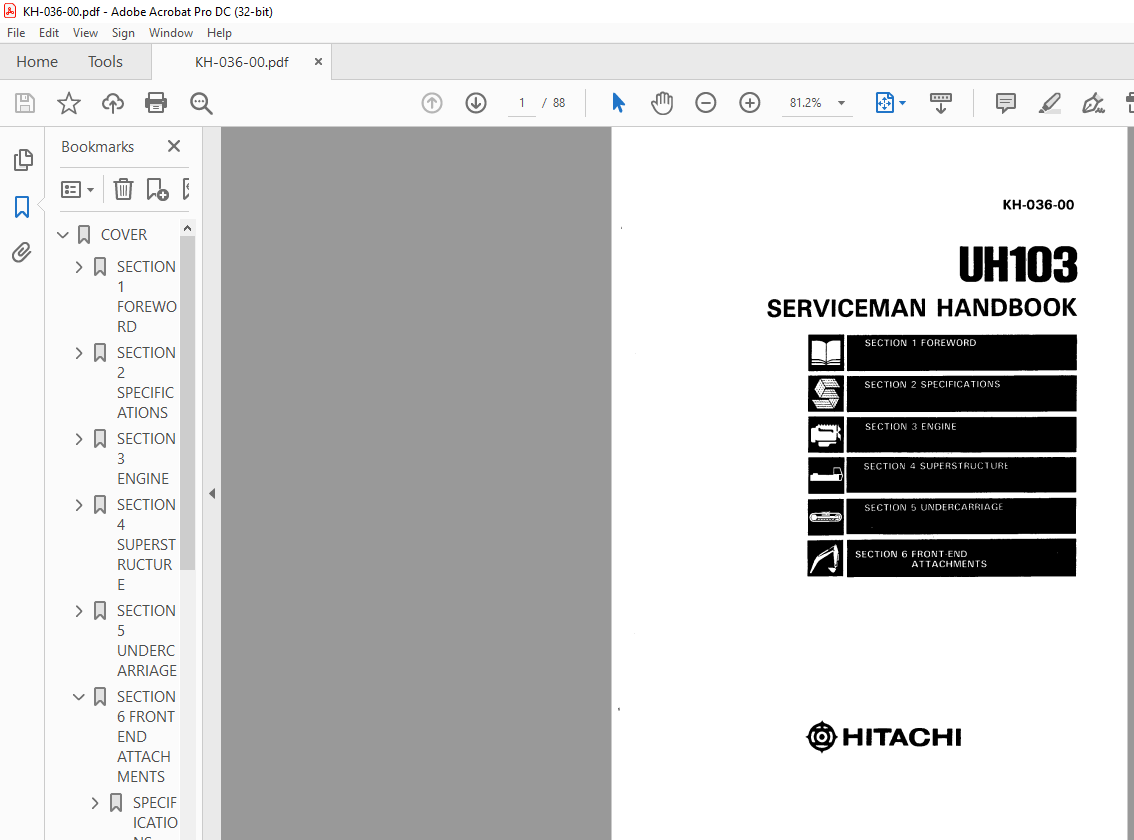Open zoom level dropdown arrow
Viewport: 1134px width, 840px height.
click(841, 103)
